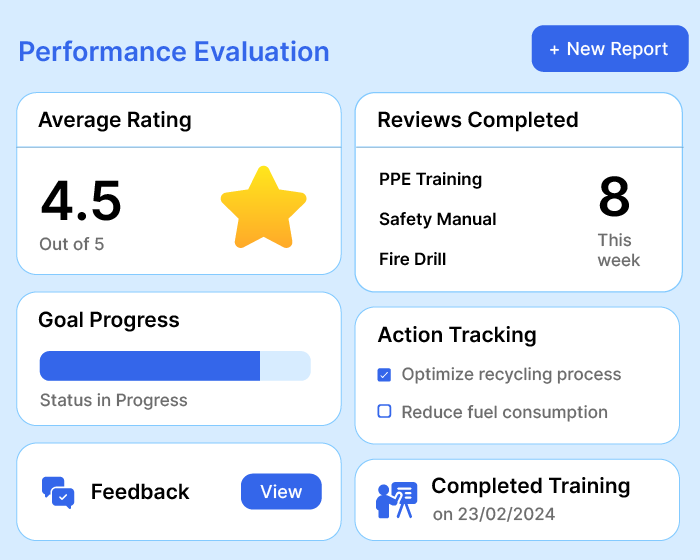
Task: Uncheck Optimize recycling process checkbox
Action: click(x=384, y=375)
